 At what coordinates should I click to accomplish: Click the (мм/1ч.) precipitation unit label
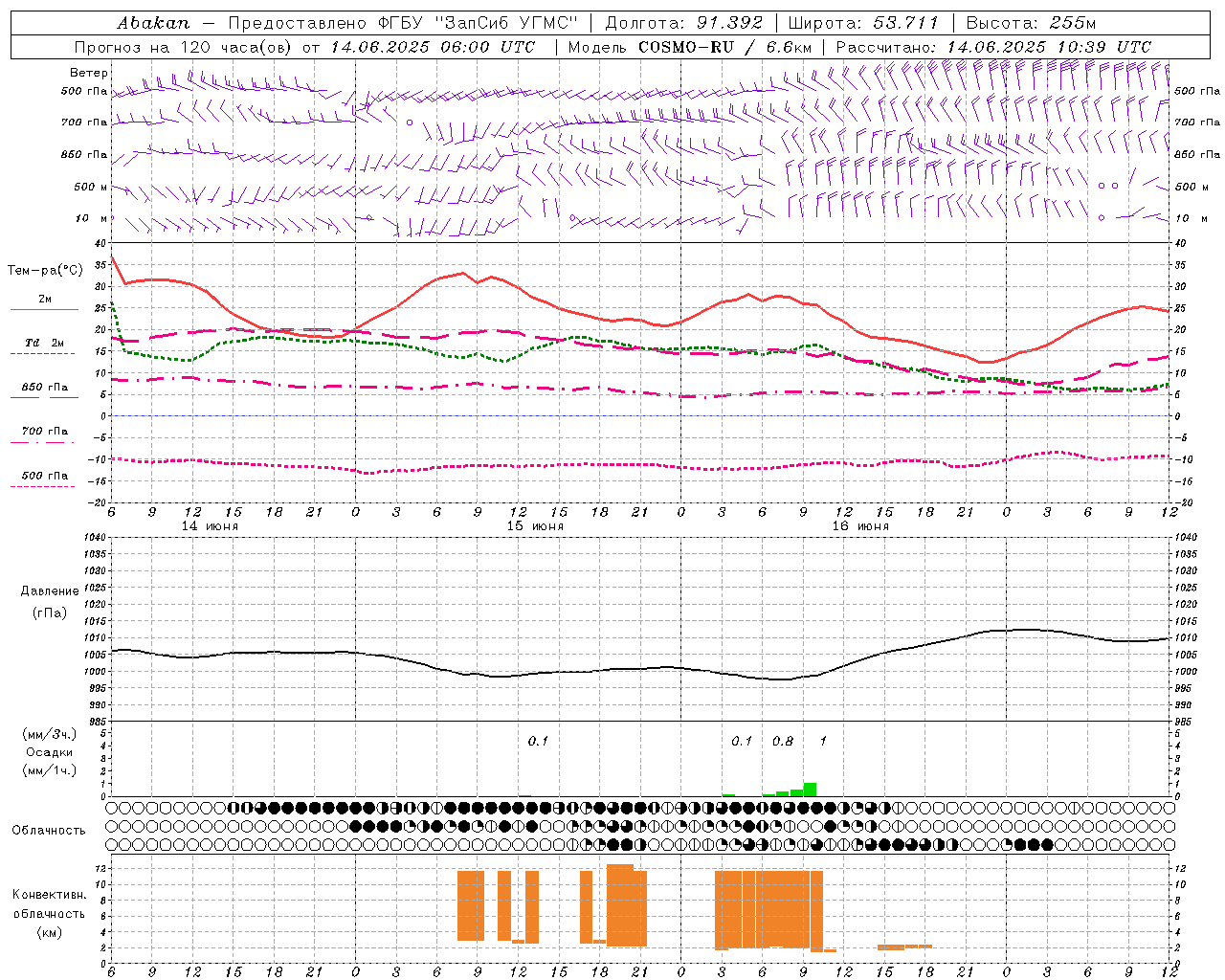coord(50,769)
